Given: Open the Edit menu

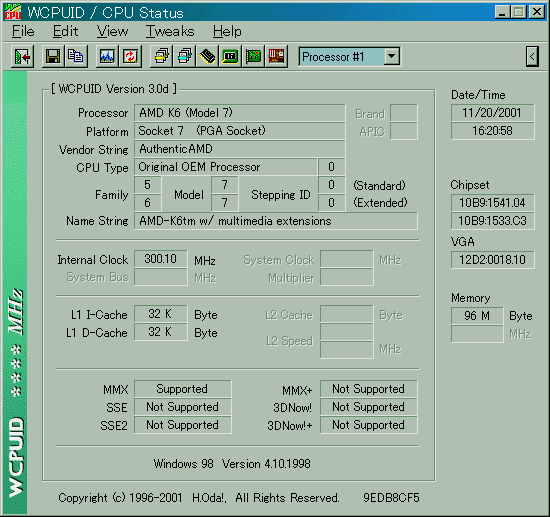Looking at the screenshot, I should tap(65, 32).
